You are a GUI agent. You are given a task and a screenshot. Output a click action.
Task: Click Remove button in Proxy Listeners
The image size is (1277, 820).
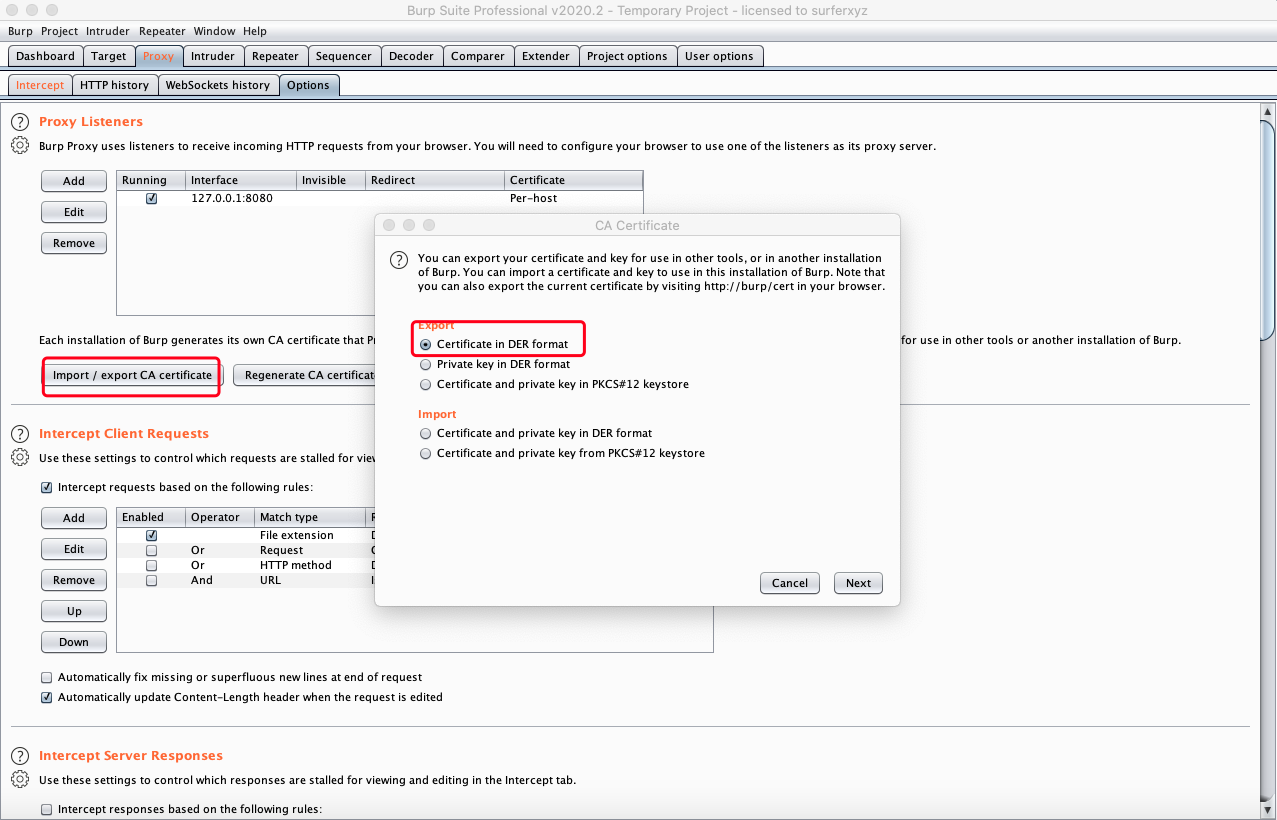tap(74, 243)
